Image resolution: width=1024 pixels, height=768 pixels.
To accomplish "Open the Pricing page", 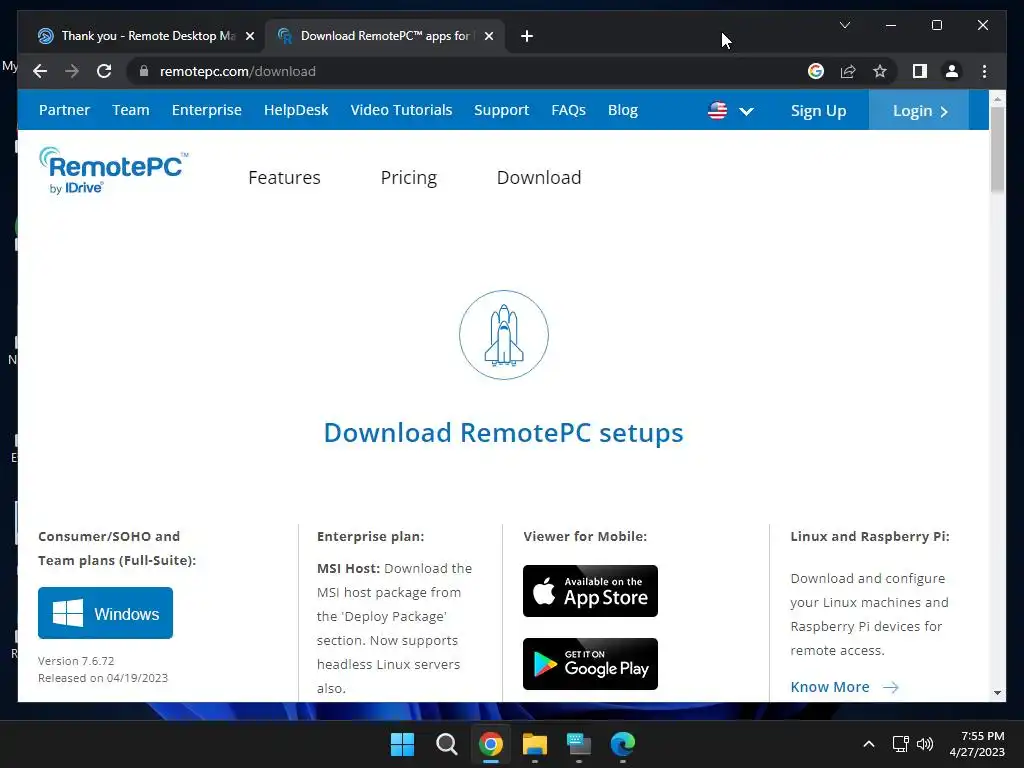I will point(409,178).
